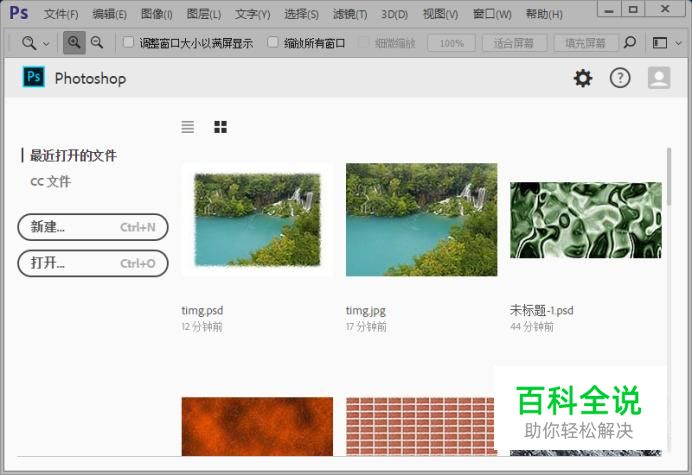Switch recent files to list view
Screen dimensions: 692x475
tap(188, 127)
